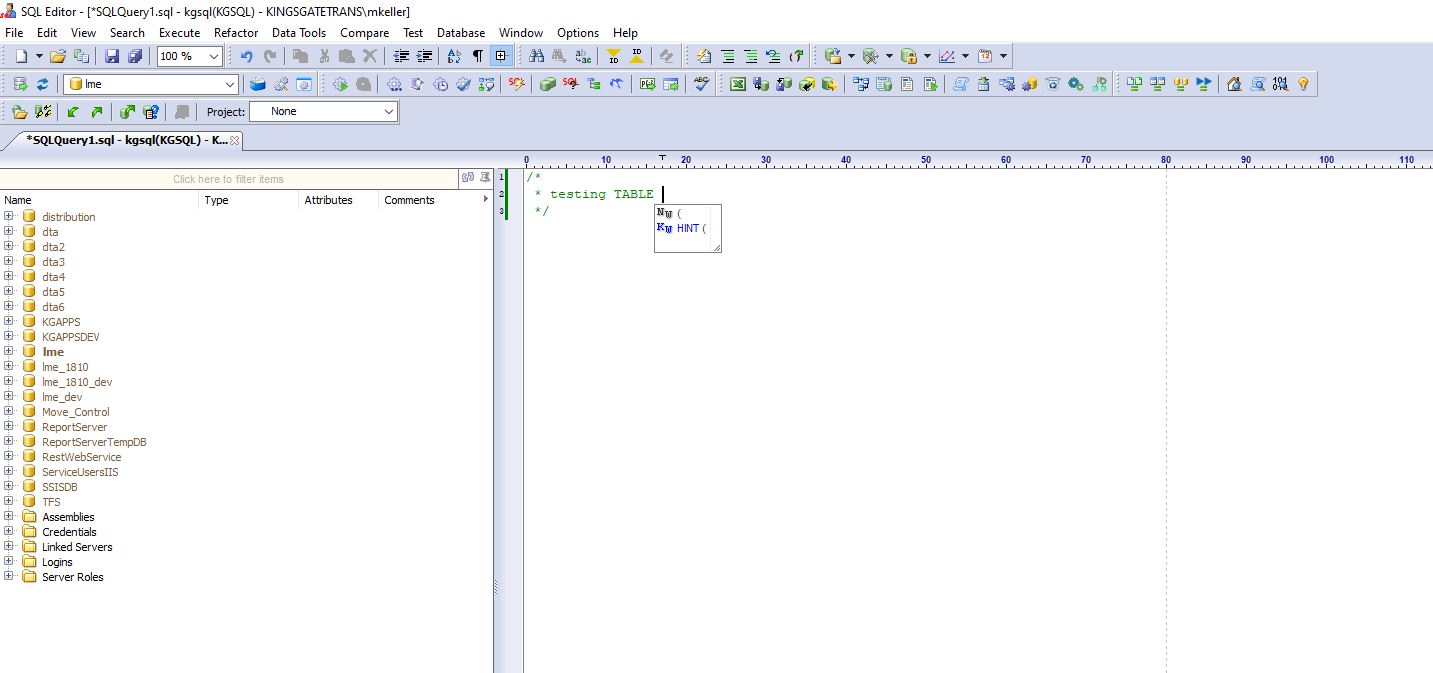Click the home icon in the toolbar
The width and height of the screenshot is (1433, 673).
1234,84
